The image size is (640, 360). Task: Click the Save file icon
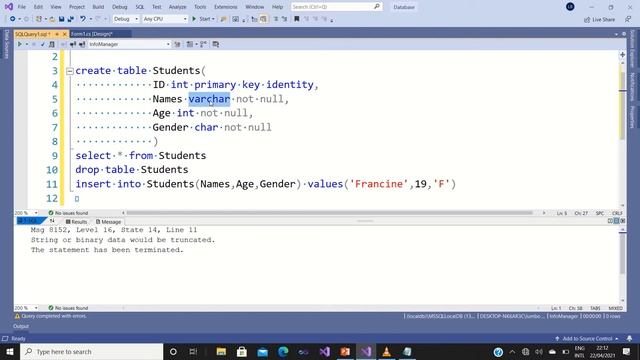click(61, 19)
